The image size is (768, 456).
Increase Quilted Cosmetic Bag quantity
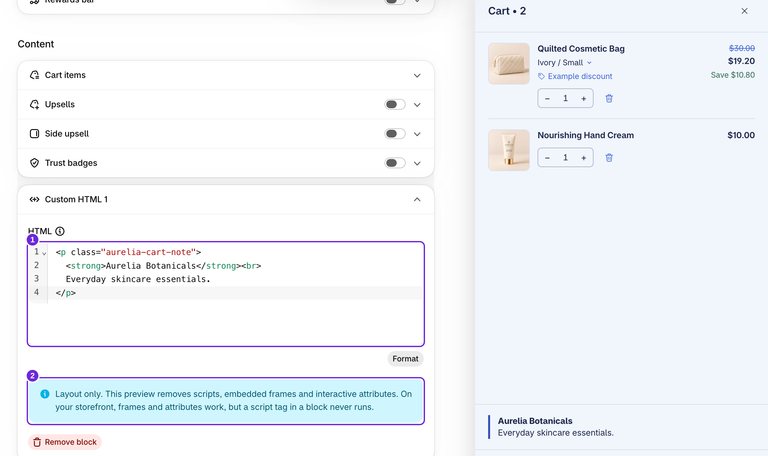583,98
